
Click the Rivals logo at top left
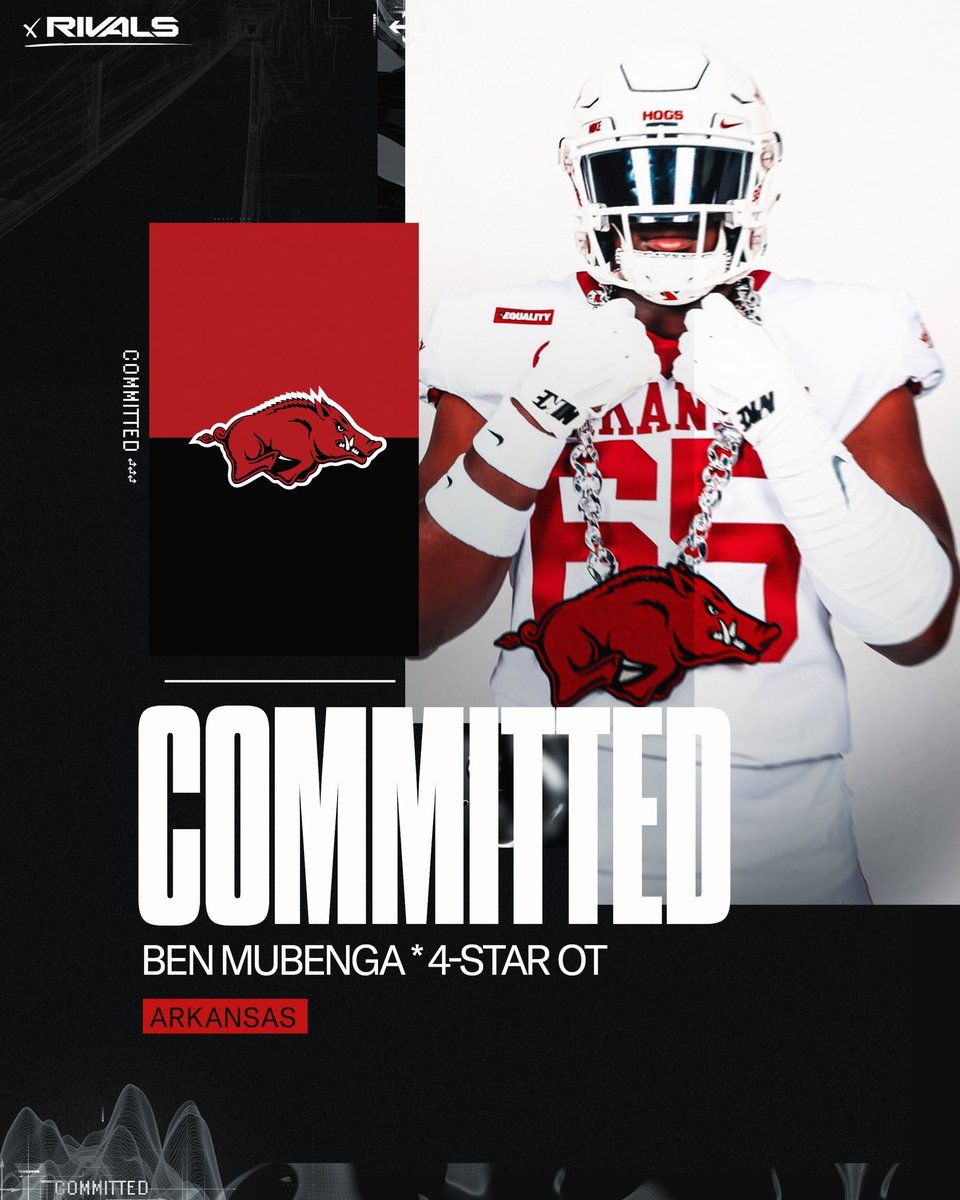pyautogui.click(x=101, y=28)
